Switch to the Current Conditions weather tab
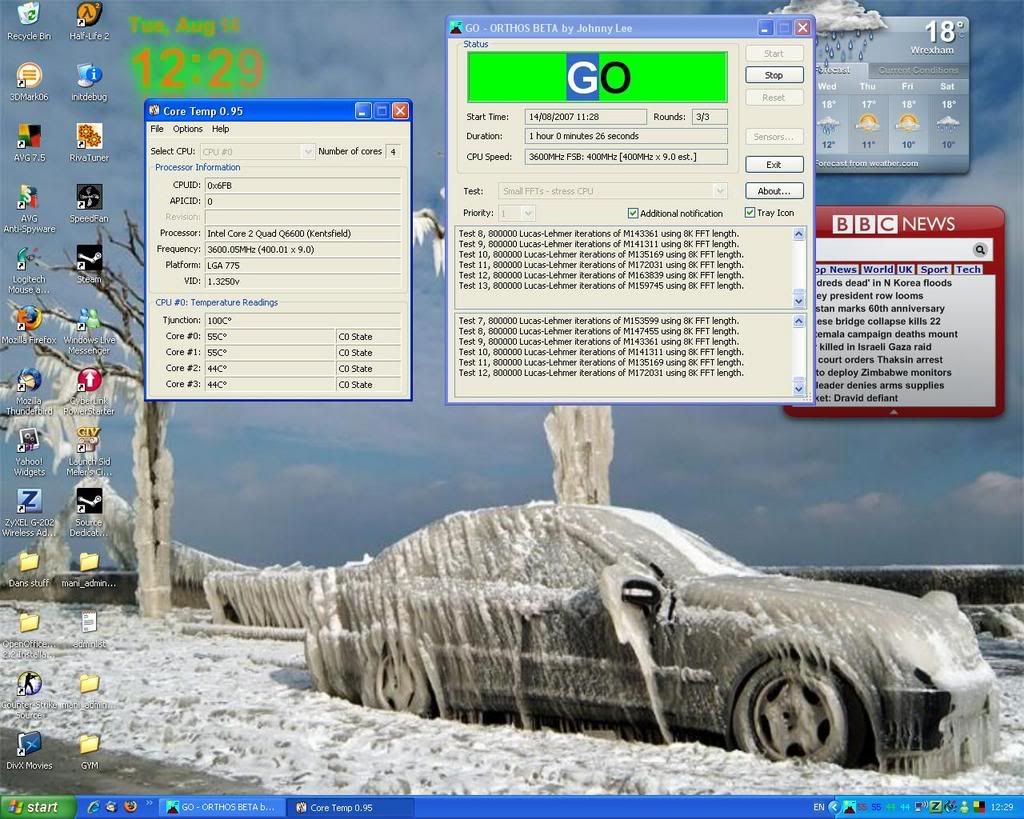 [x=918, y=70]
